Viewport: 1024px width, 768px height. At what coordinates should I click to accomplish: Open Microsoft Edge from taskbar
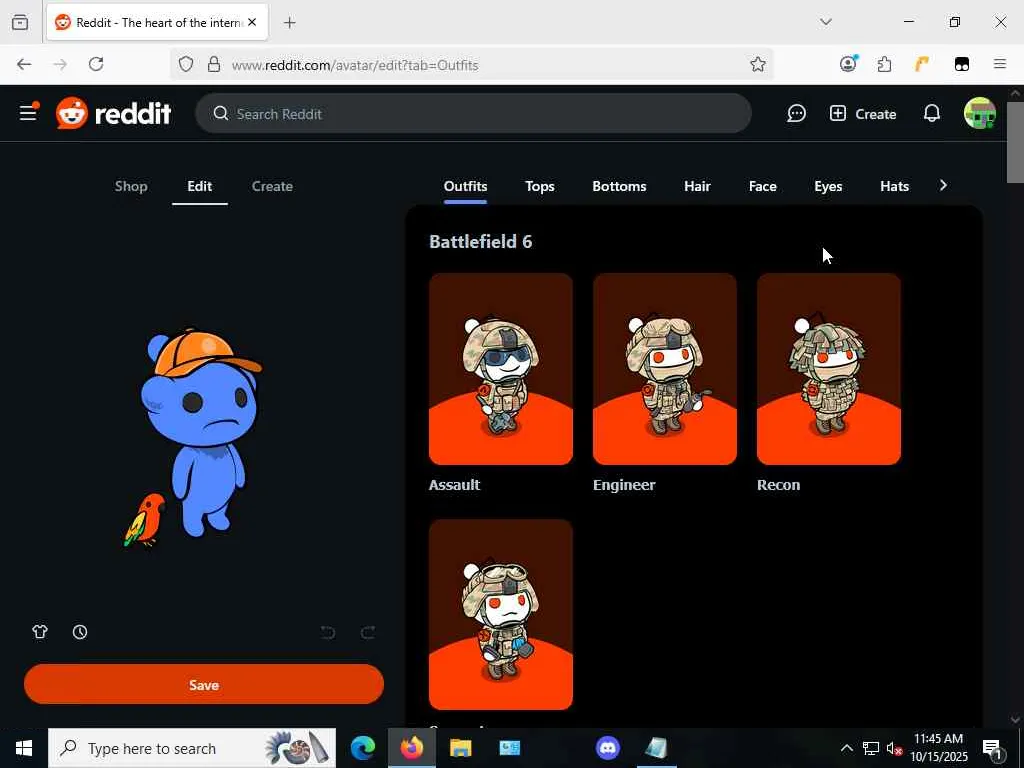tap(362, 748)
